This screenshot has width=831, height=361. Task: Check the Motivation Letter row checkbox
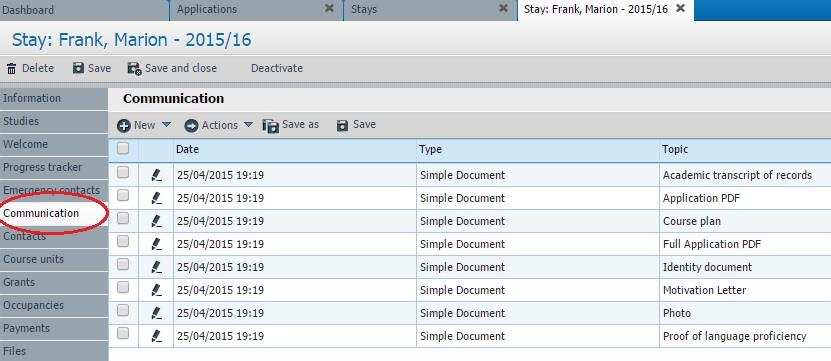point(123,287)
